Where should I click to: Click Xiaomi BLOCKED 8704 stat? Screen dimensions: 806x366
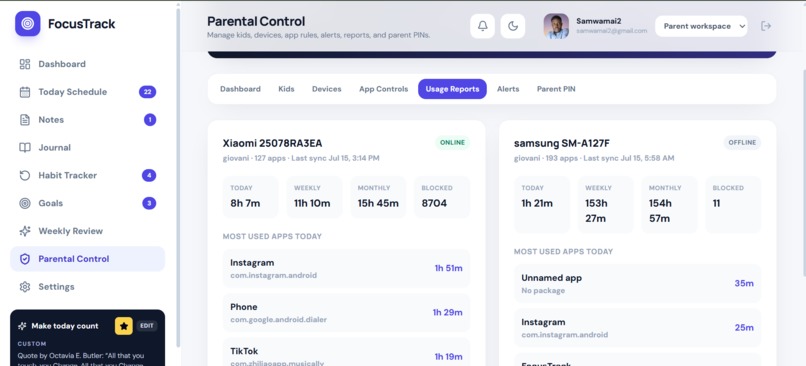point(442,197)
